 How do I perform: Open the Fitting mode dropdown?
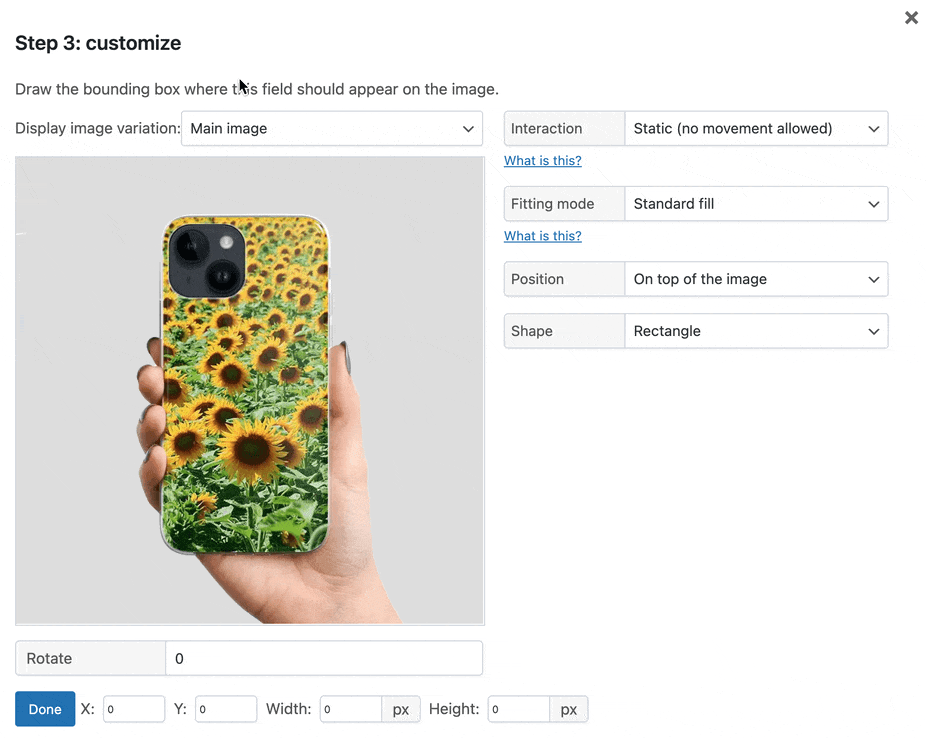click(756, 204)
